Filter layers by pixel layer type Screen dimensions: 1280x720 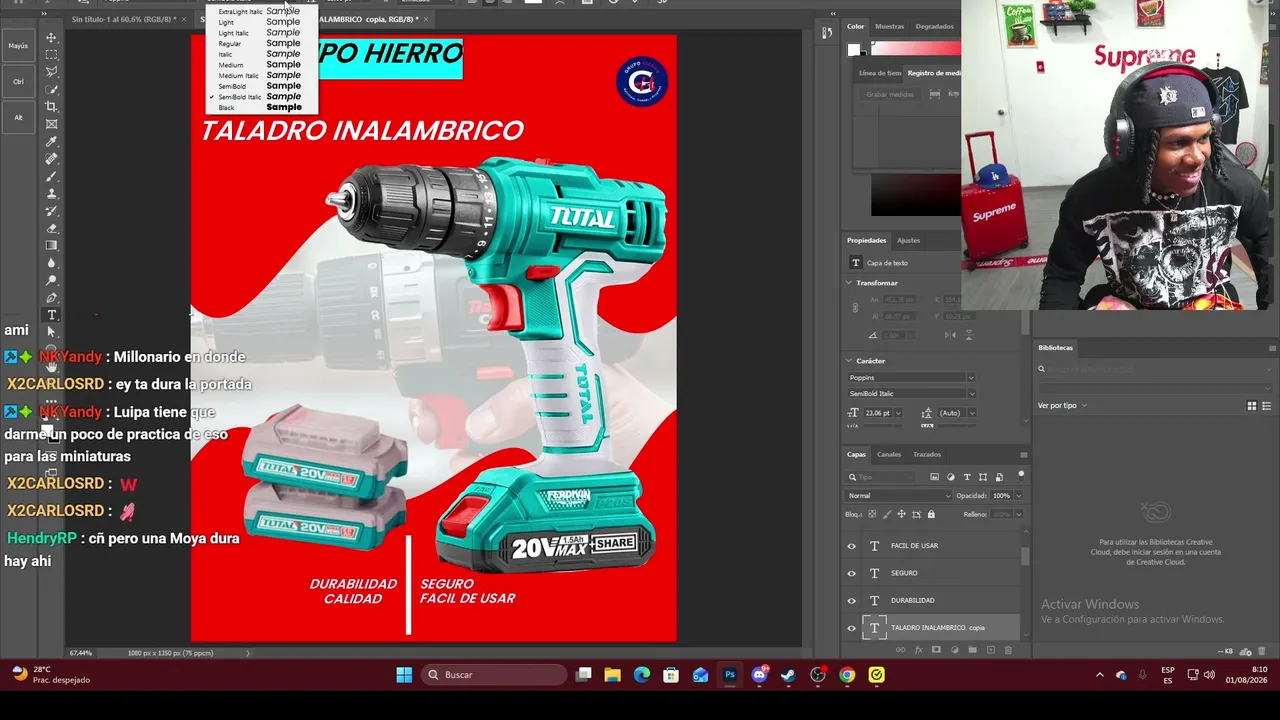tap(934, 477)
